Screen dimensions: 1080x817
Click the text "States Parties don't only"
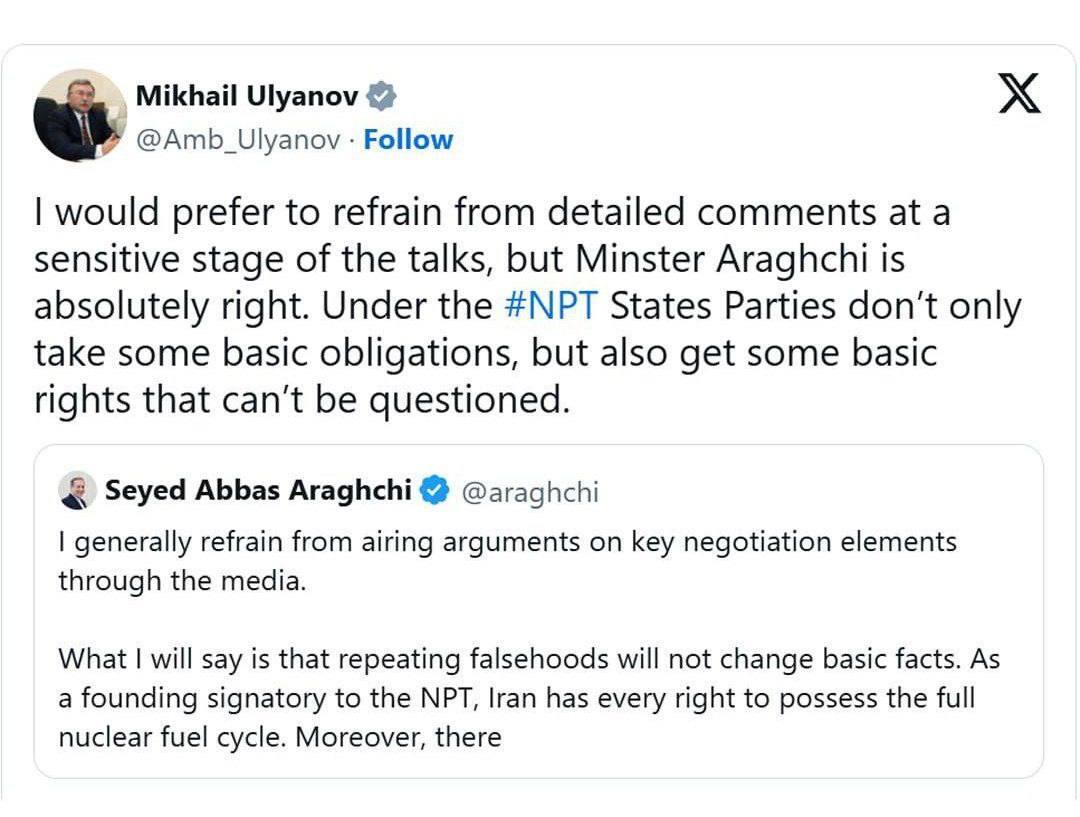tap(816, 306)
